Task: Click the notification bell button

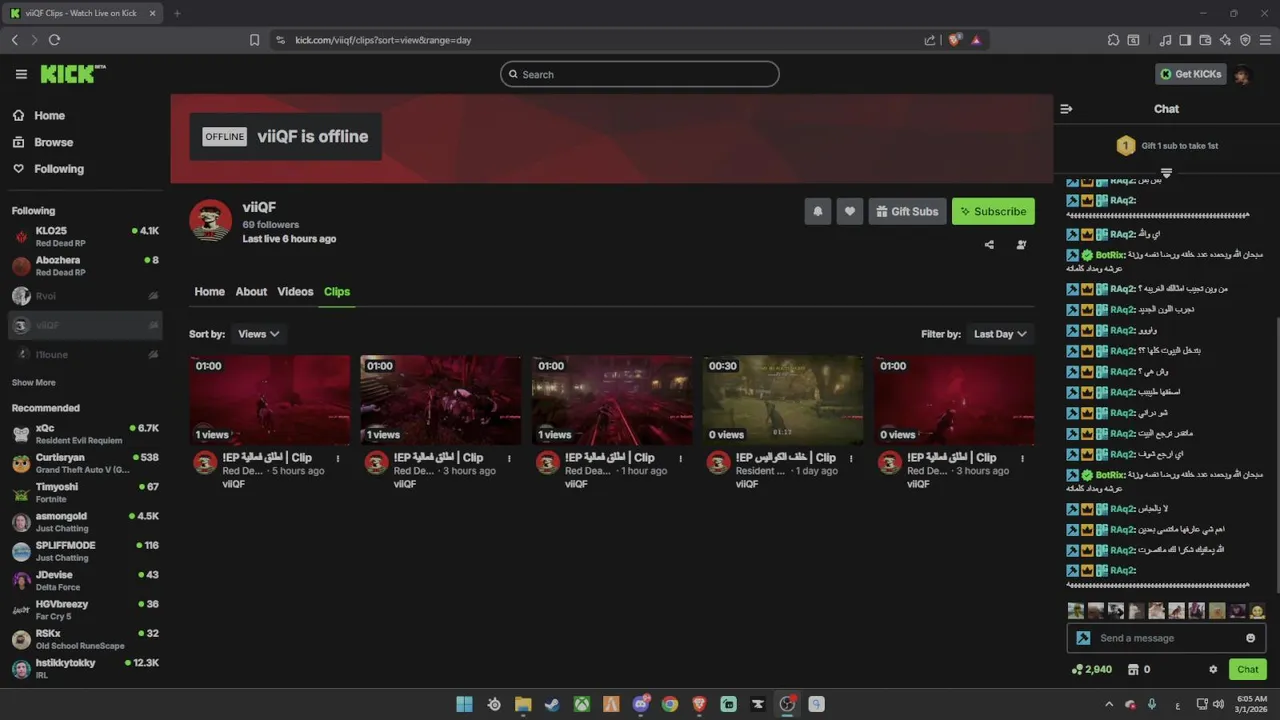Action: (817, 211)
